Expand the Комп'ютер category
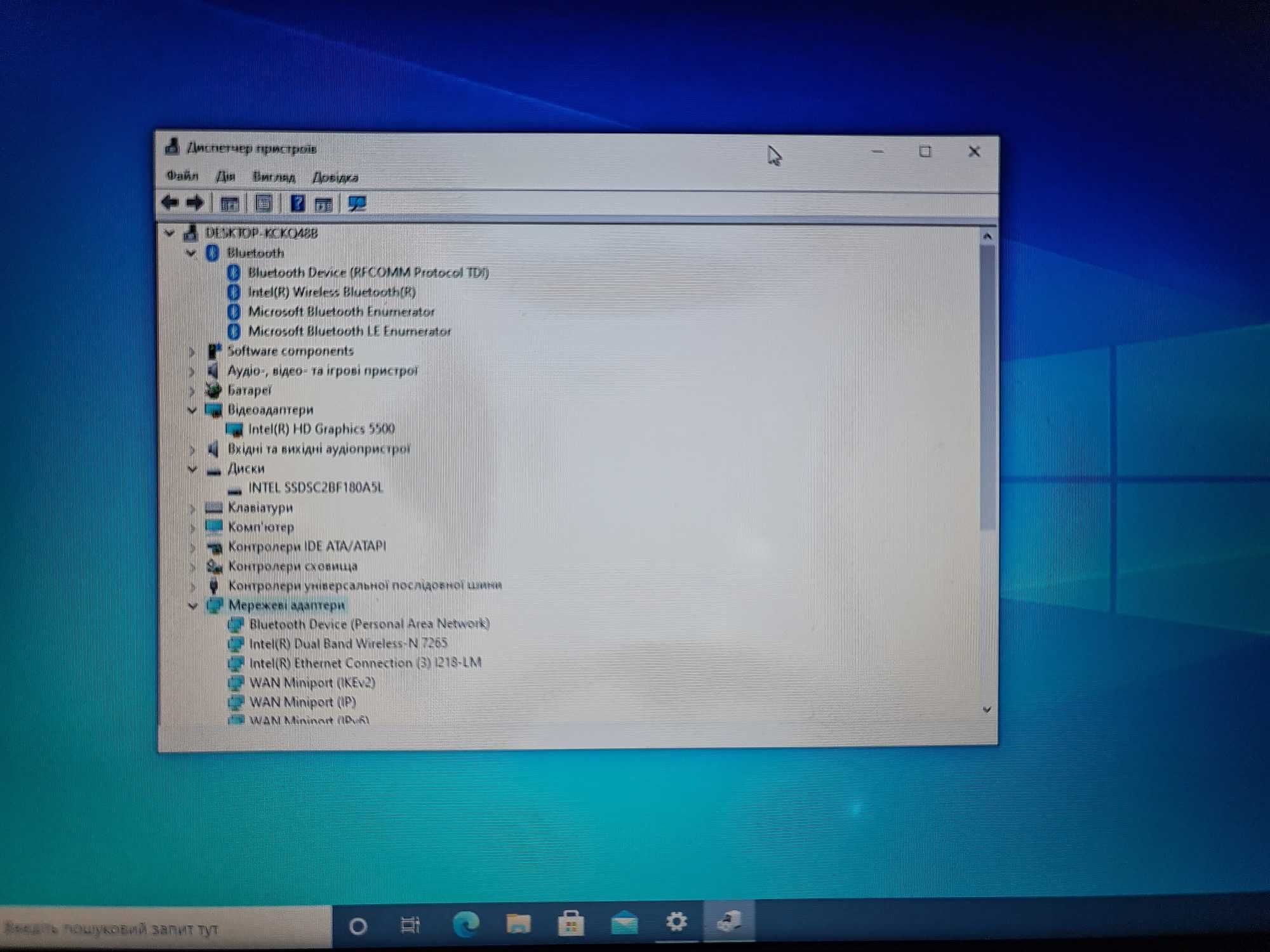The width and height of the screenshot is (1270, 952). coord(192,527)
